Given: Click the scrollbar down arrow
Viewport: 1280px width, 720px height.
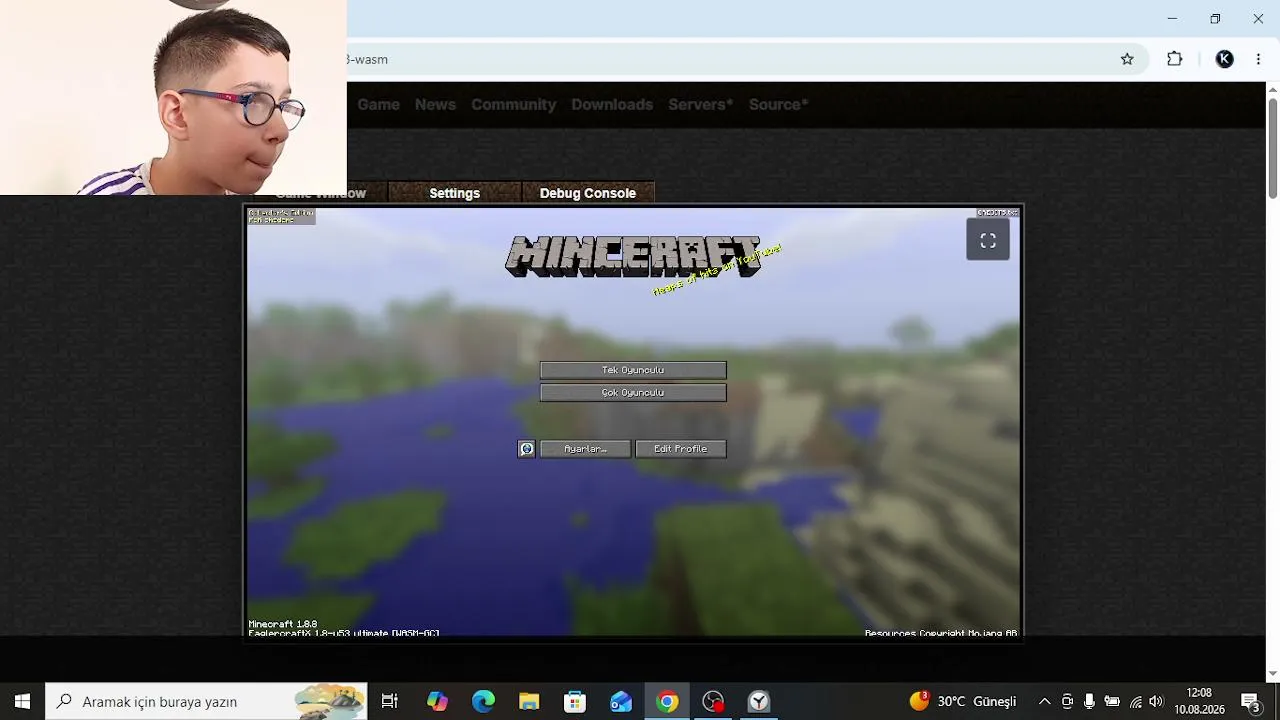Looking at the screenshot, I should coord(1273,674).
